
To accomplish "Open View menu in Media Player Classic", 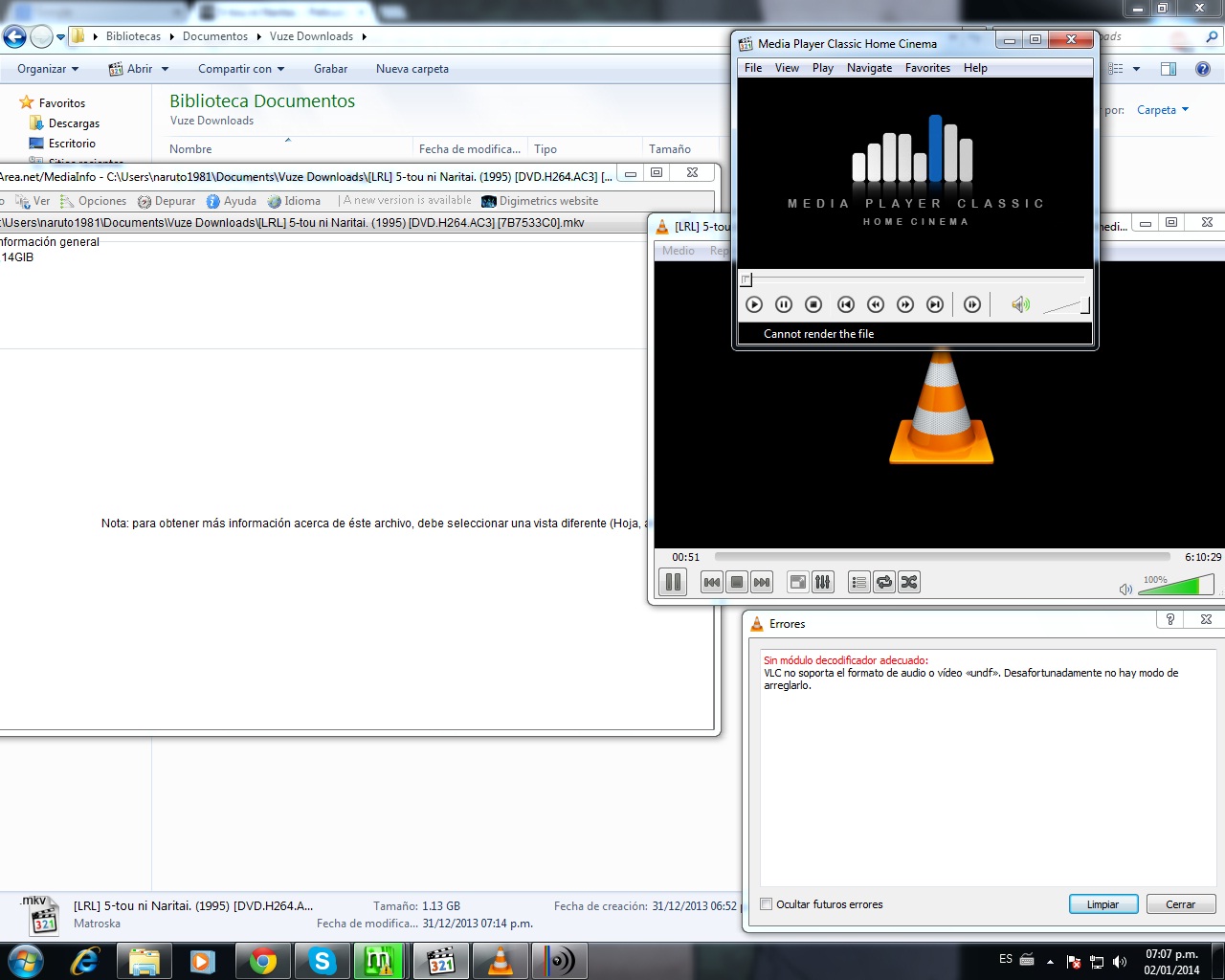I will click(787, 68).
